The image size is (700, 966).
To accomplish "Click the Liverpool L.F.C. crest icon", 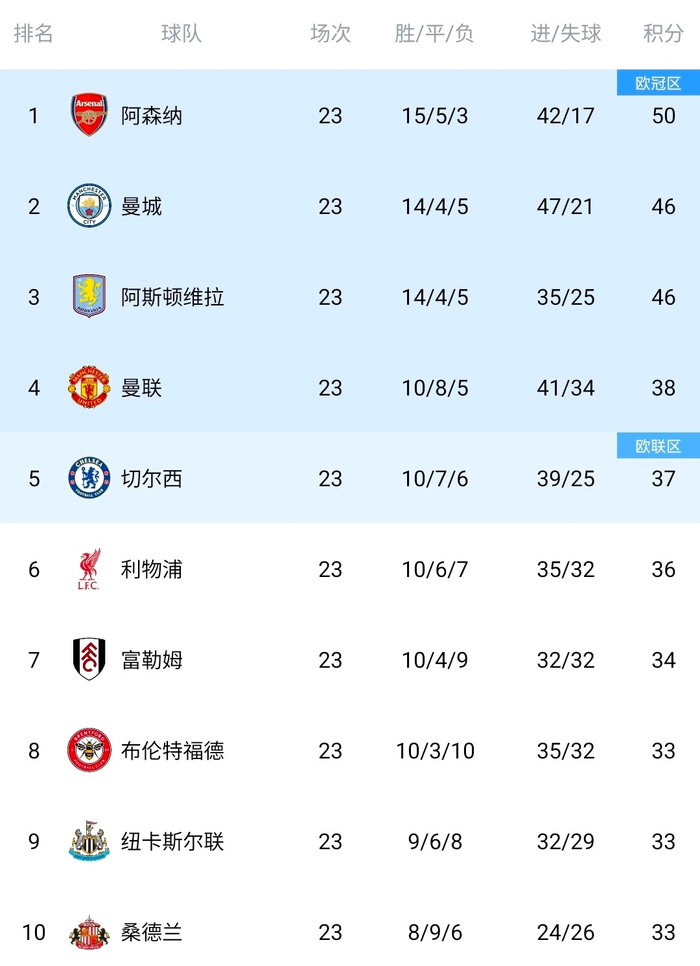I will click(x=89, y=569).
